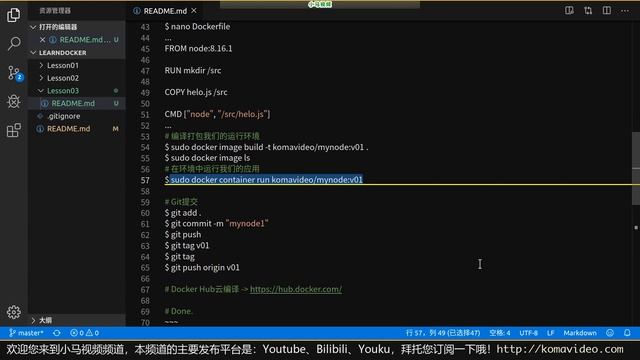Click the synchronize changes icon in status bar

tap(57, 333)
